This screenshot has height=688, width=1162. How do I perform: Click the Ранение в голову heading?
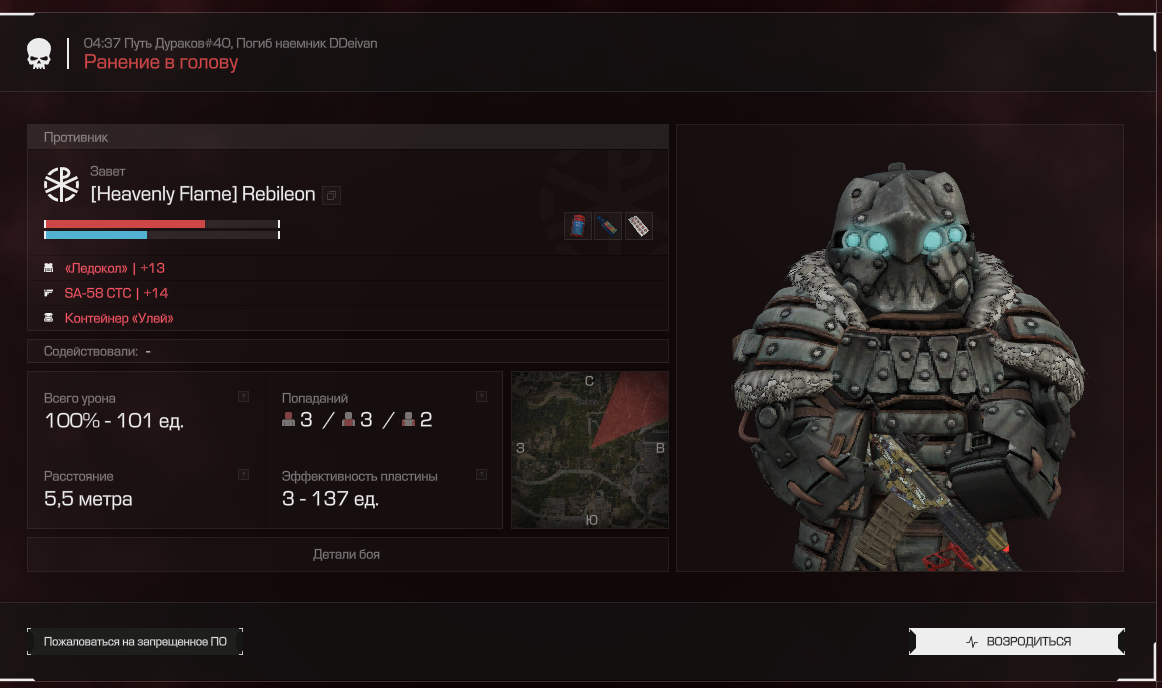[x=161, y=62]
